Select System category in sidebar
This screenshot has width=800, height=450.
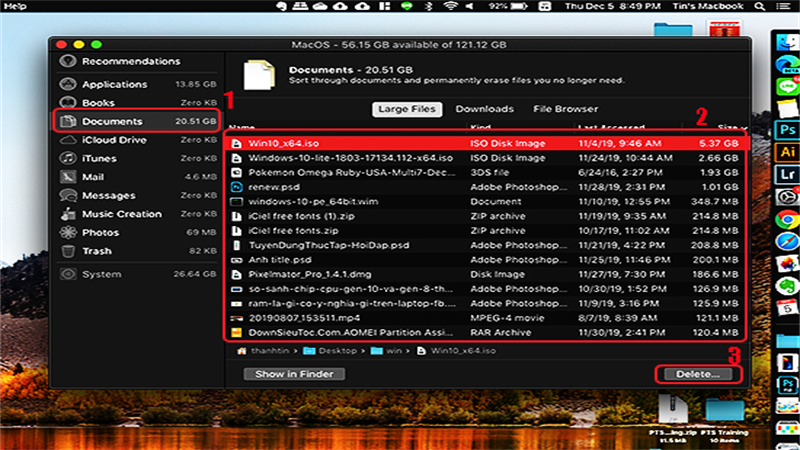click(x=137, y=274)
